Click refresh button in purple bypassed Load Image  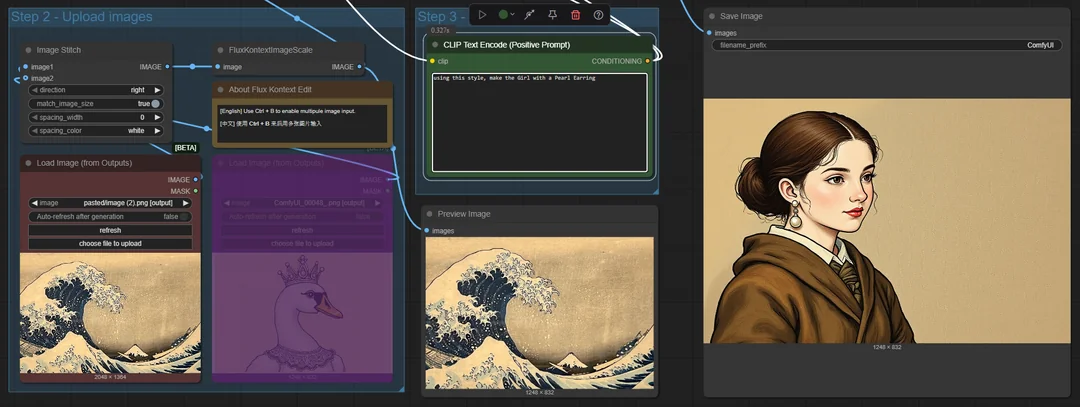(302, 230)
